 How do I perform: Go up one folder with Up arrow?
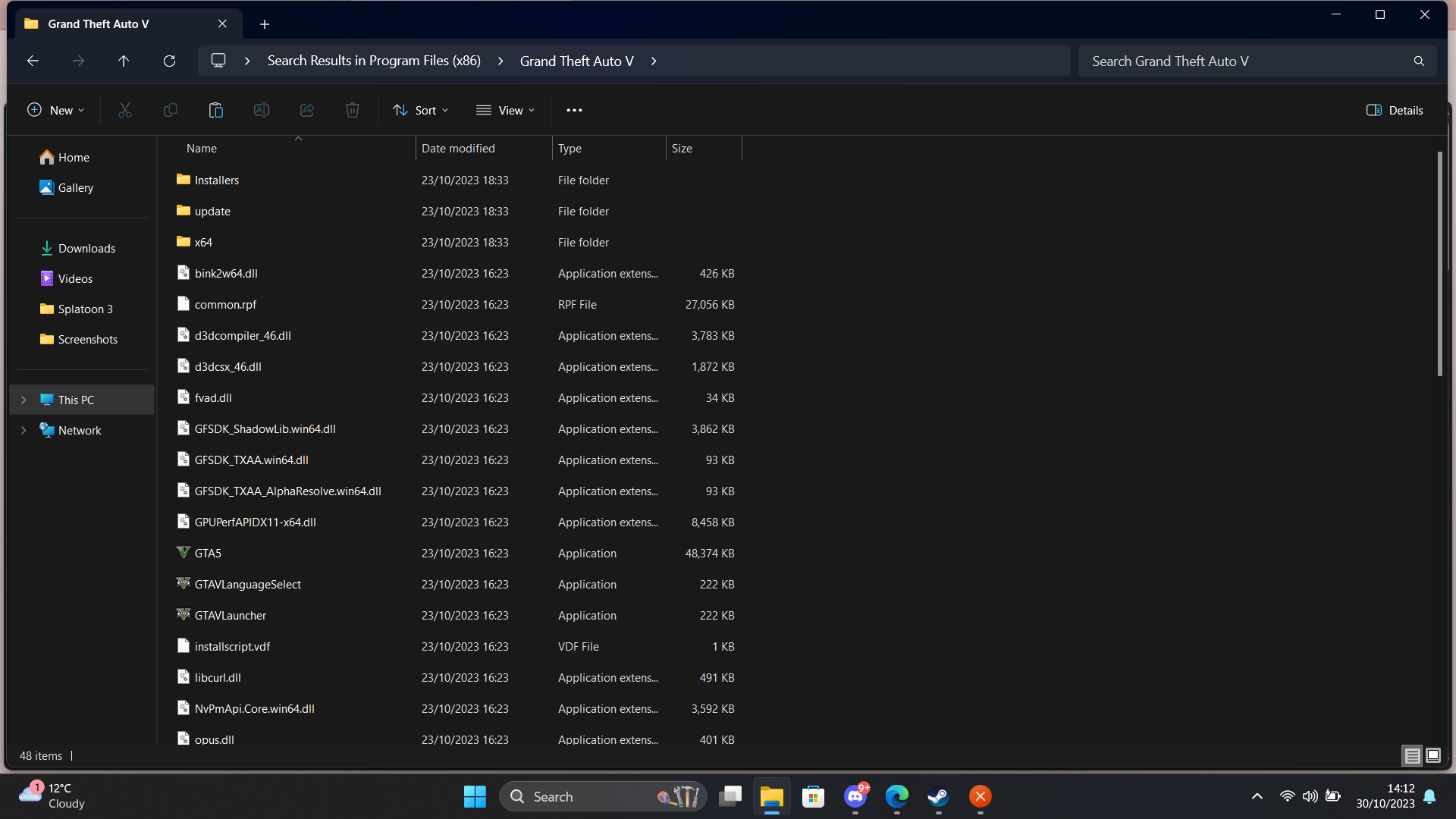pyautogui.click(x=124, y=61)
